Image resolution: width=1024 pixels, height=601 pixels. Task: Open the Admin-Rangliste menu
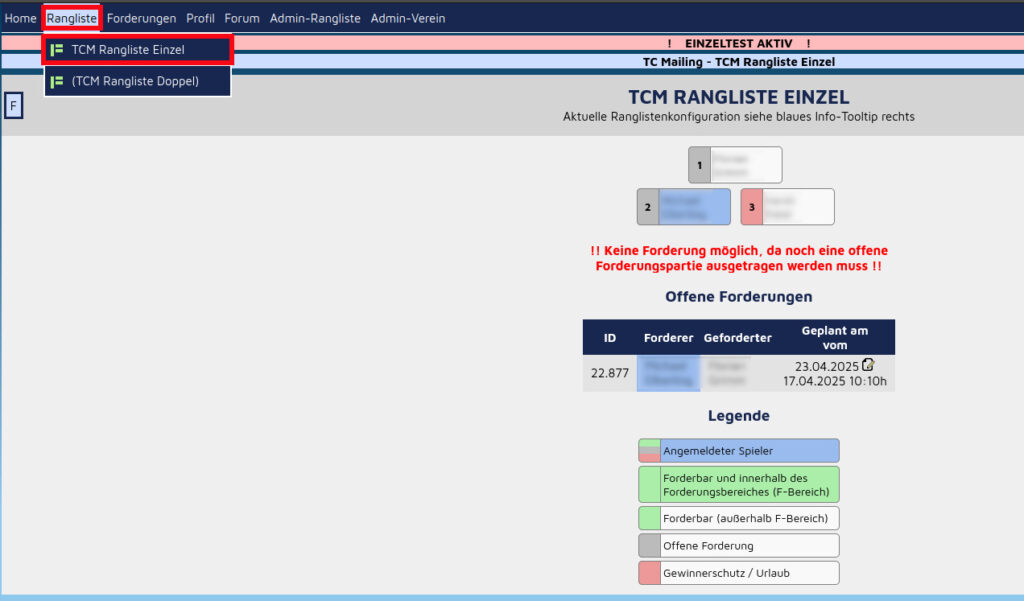(315, 18)
